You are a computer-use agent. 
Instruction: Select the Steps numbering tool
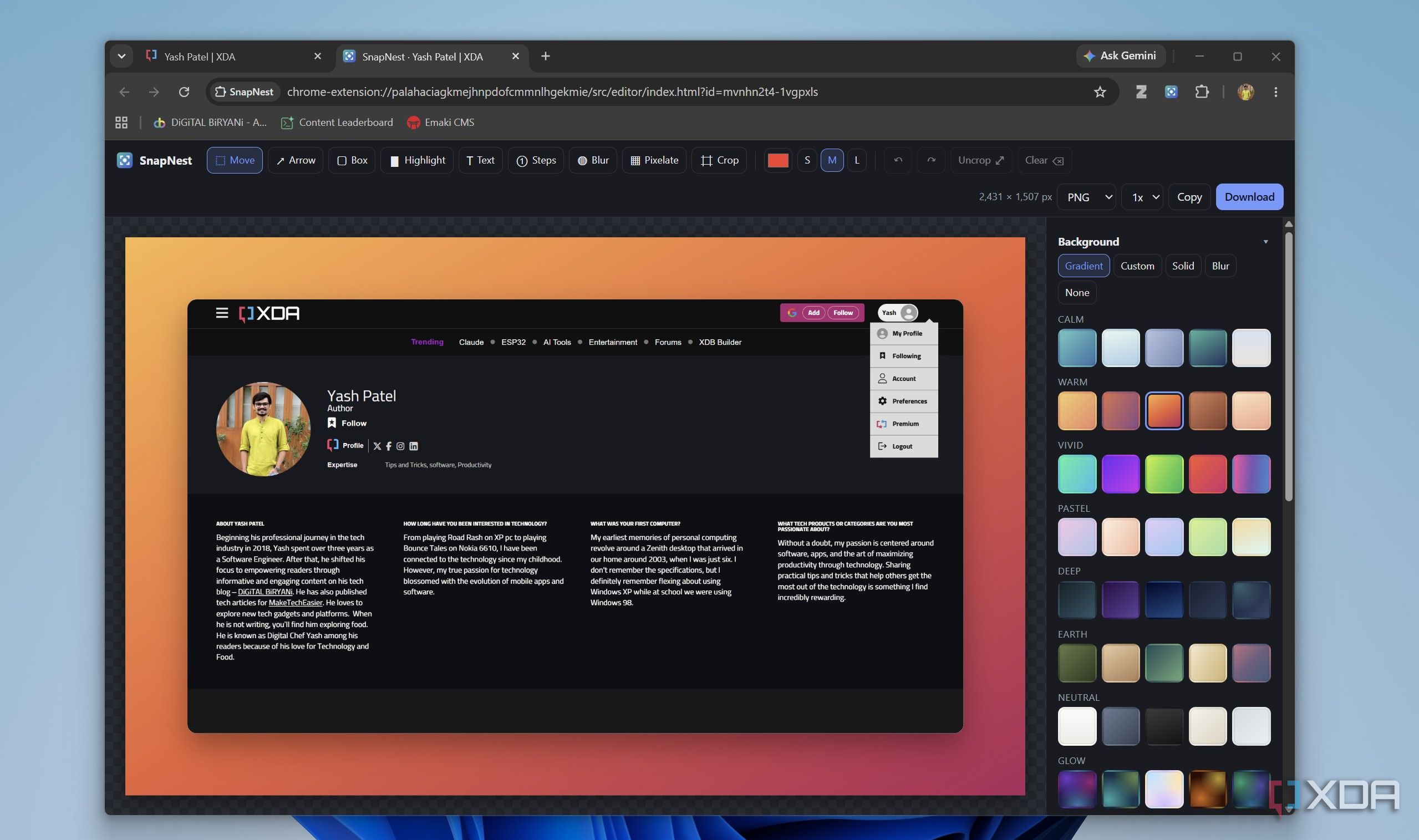point(536,160)
